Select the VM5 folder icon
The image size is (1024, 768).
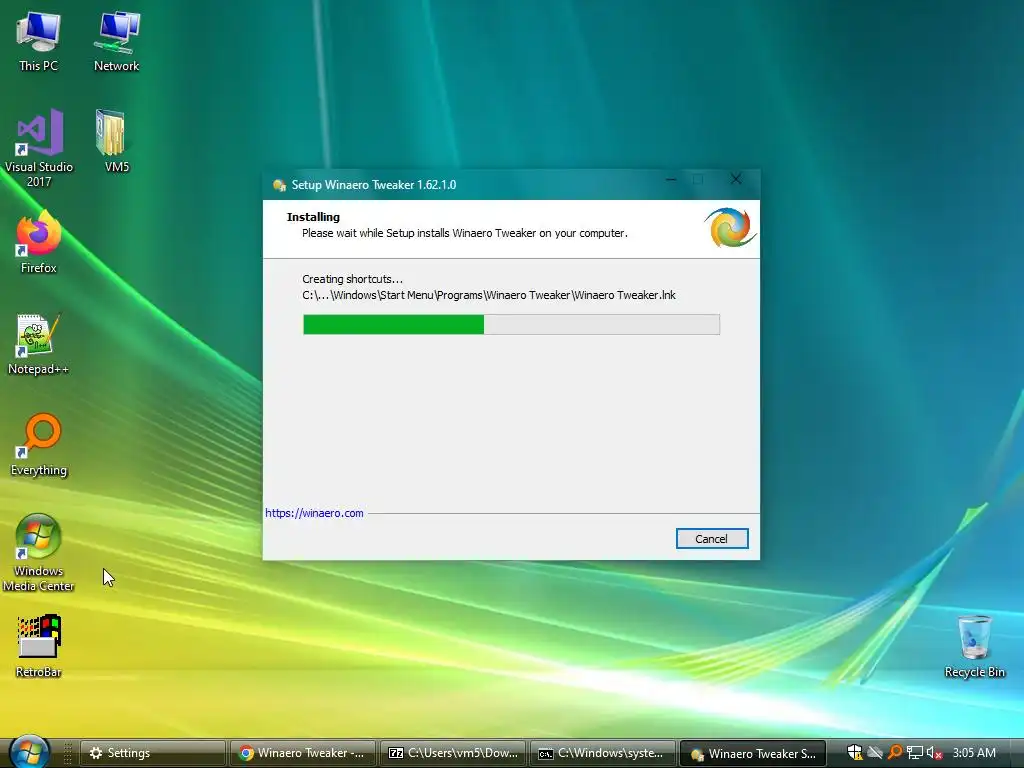click(x=116, y=142)
